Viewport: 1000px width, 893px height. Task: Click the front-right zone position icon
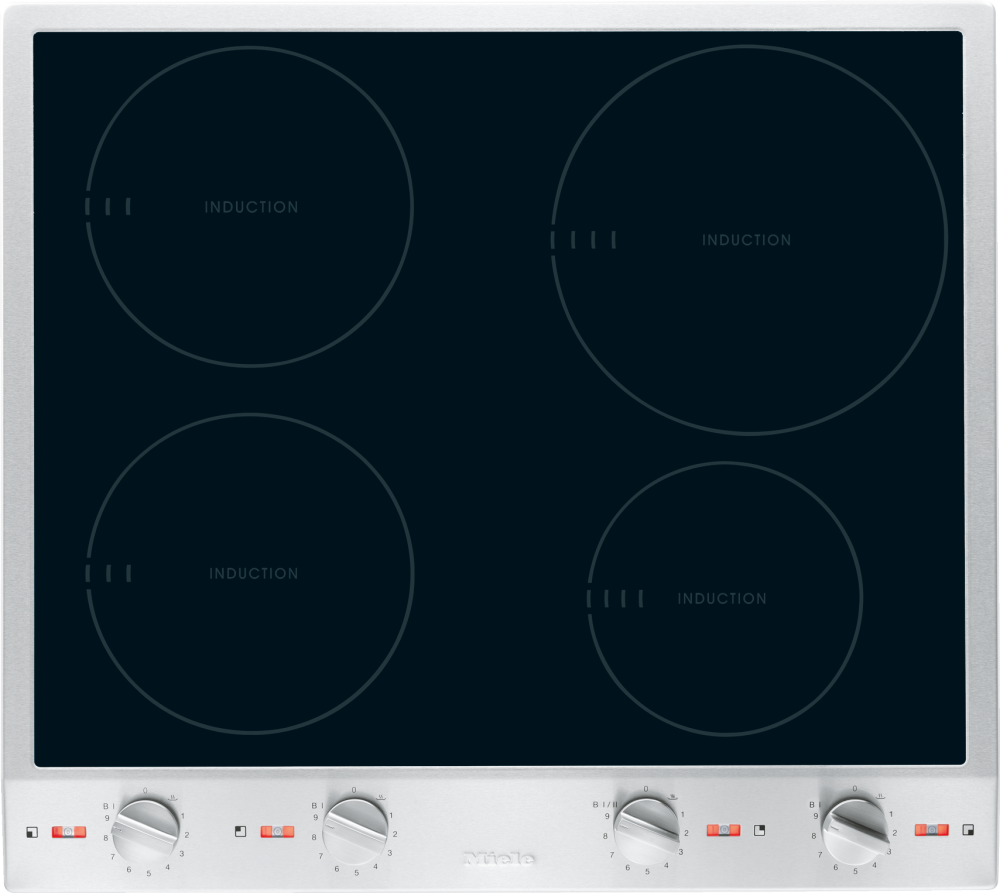[x=967, y=829]
